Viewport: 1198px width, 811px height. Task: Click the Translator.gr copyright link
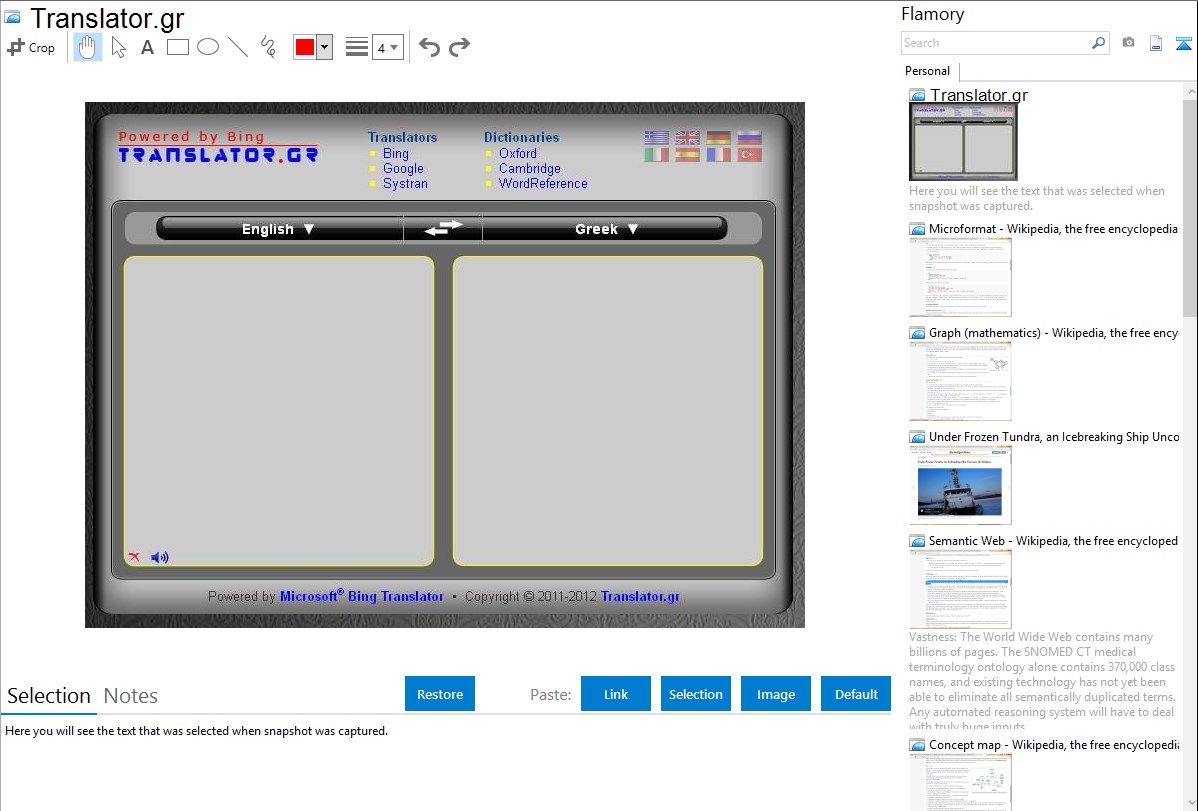point(640,596)
